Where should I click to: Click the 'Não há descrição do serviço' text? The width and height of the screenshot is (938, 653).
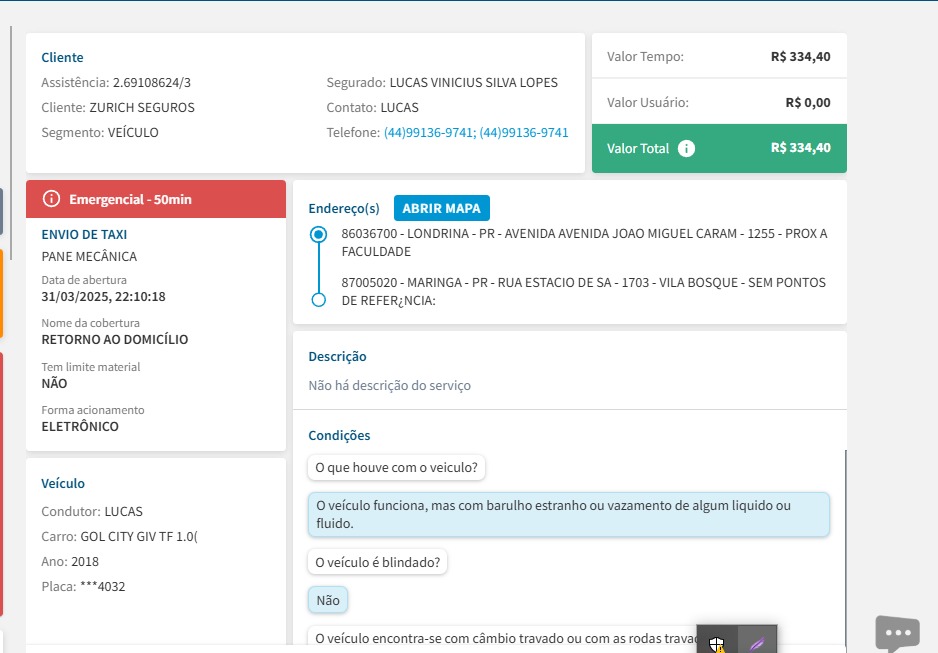point(389,386)
